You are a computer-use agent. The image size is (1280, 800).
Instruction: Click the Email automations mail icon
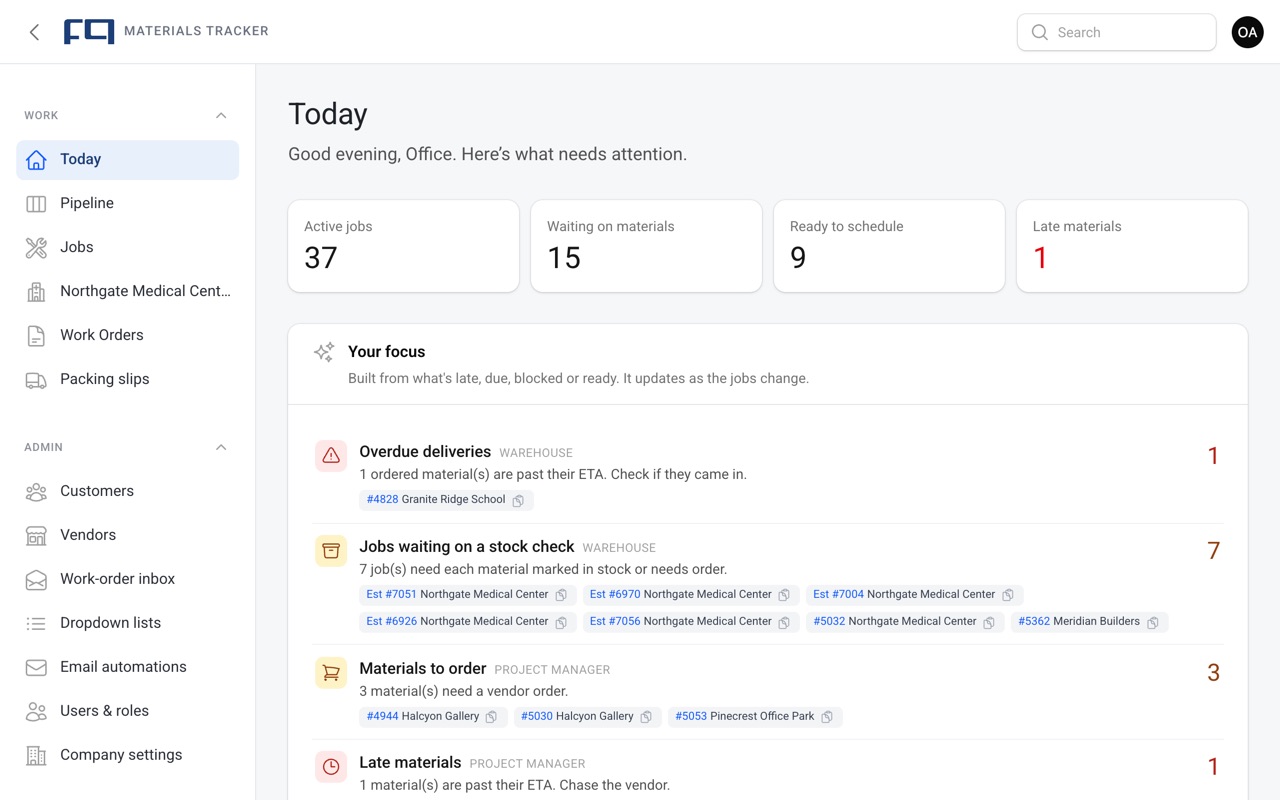pos(36,668)
